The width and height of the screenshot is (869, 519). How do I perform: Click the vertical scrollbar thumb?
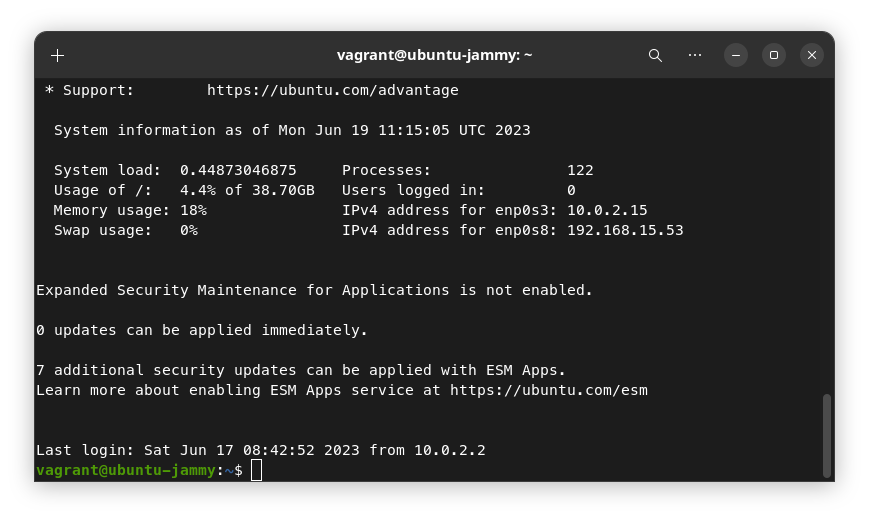coord(826,435)
